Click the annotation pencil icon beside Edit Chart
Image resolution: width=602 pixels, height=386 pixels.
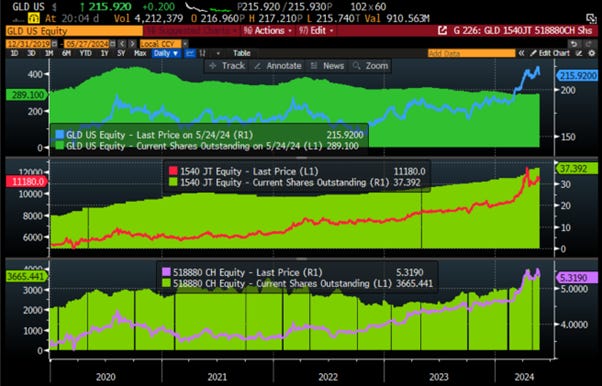580,53
